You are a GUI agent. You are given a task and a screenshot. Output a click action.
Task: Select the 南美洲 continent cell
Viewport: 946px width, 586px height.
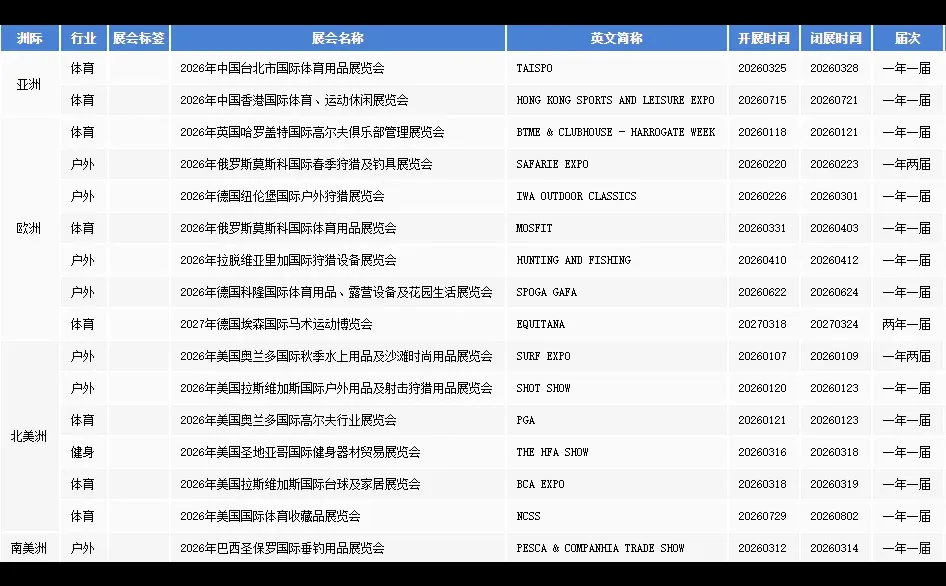(x=29, y=548)
